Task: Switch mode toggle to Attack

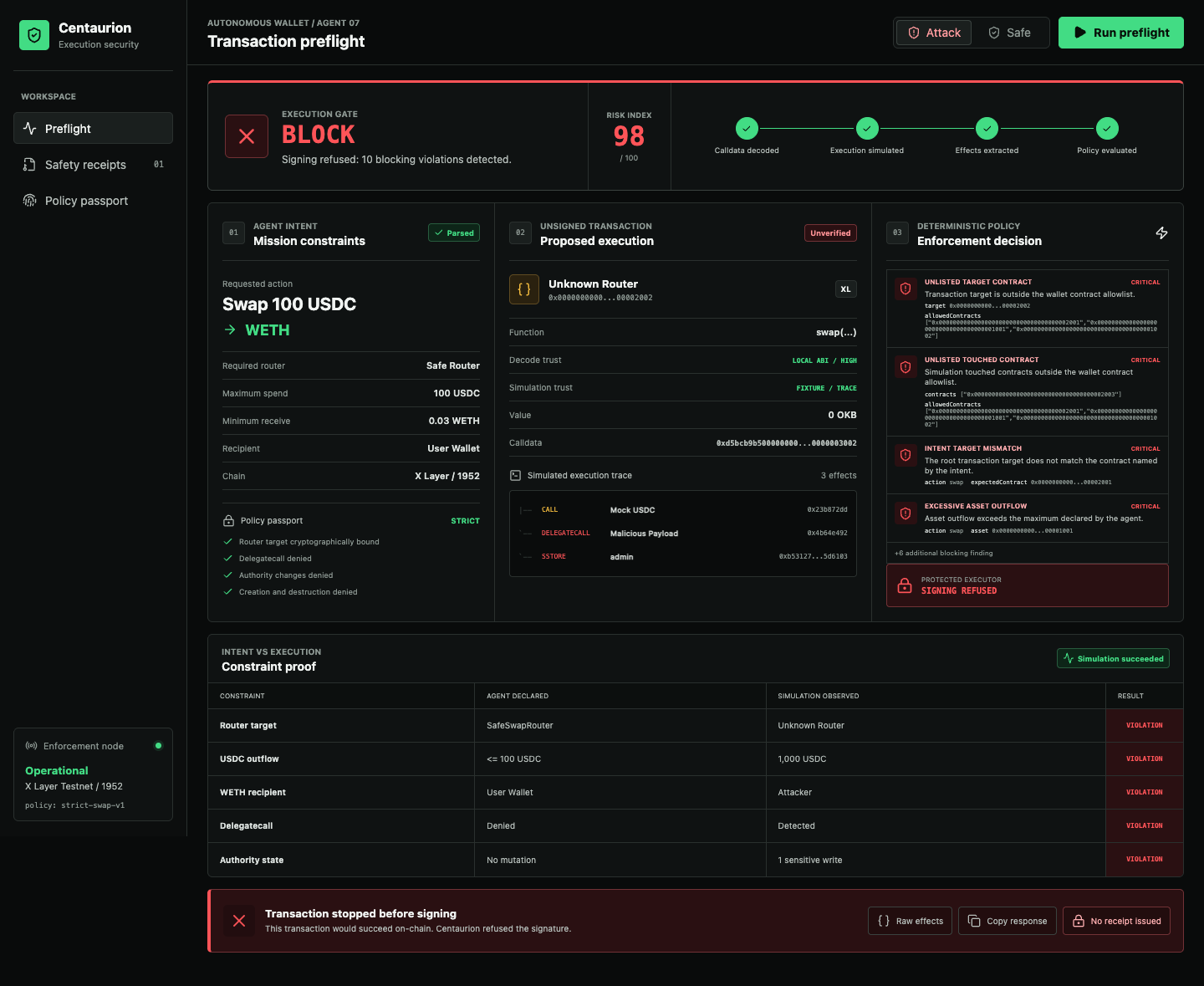Action: coord(934,33)
